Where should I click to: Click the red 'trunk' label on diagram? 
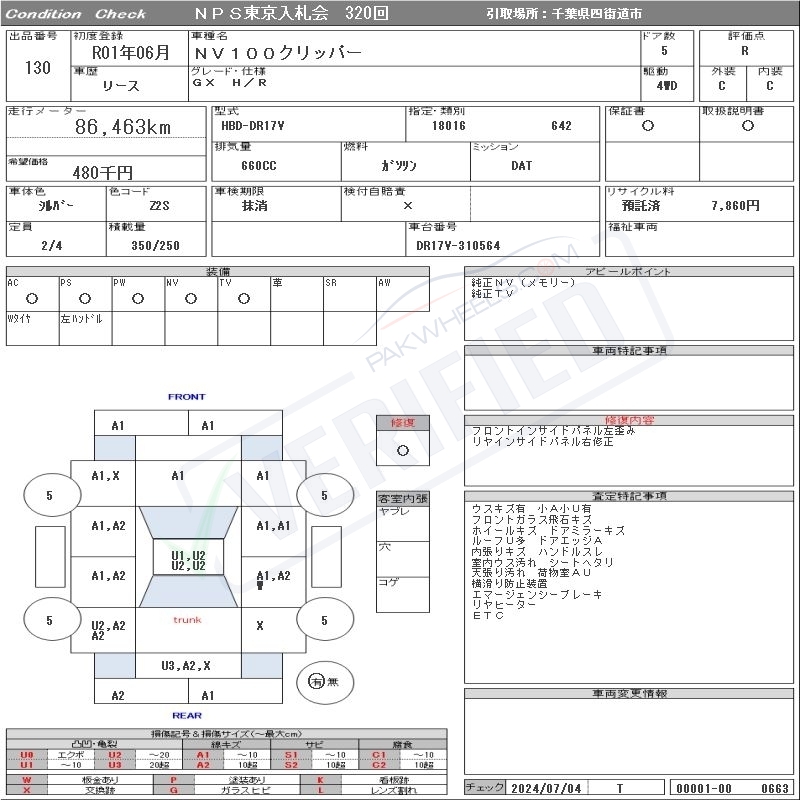click(187, 620)
